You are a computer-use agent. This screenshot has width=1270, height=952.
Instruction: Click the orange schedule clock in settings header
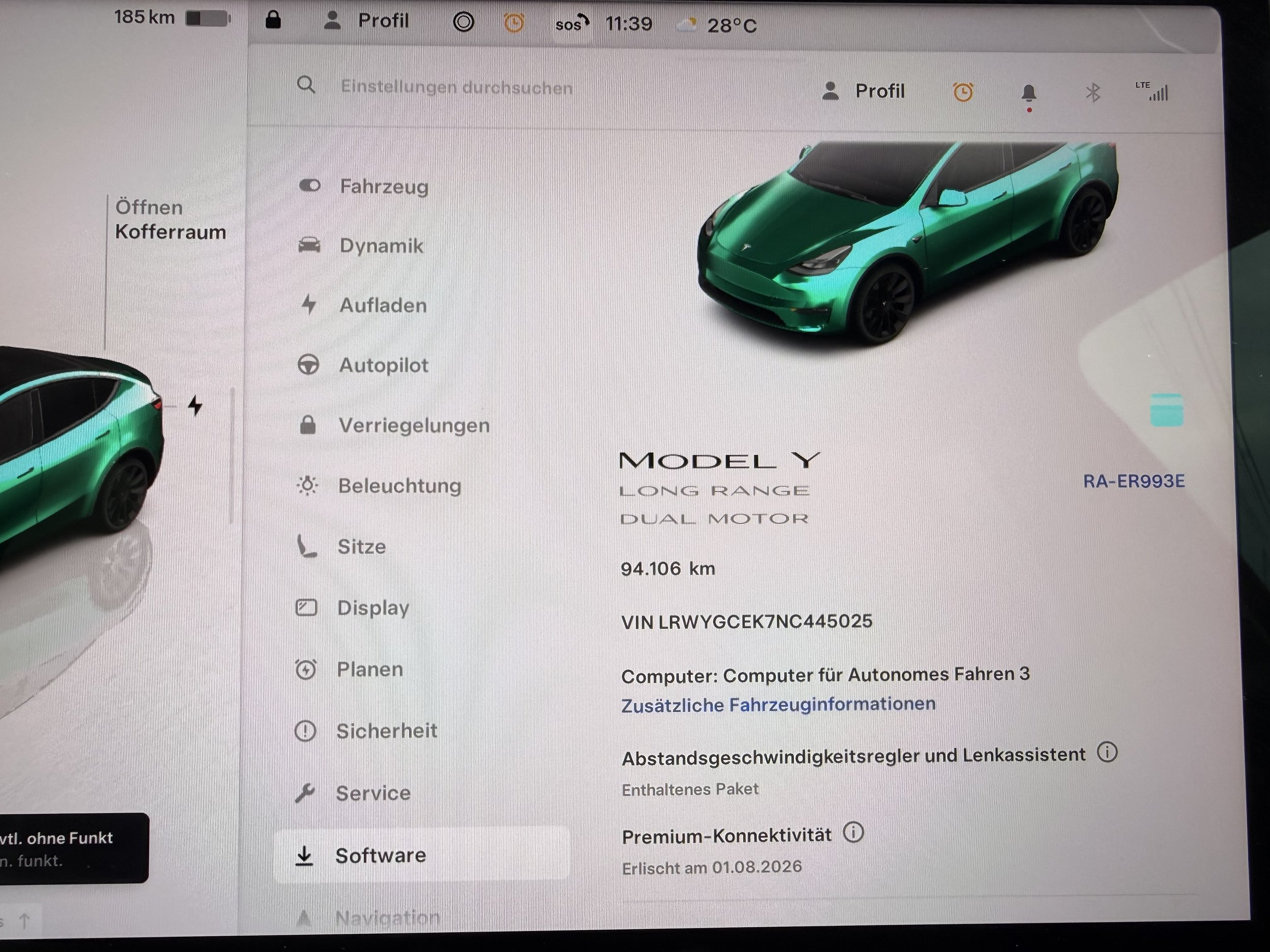pyautogui.click(x=963, y=92)
